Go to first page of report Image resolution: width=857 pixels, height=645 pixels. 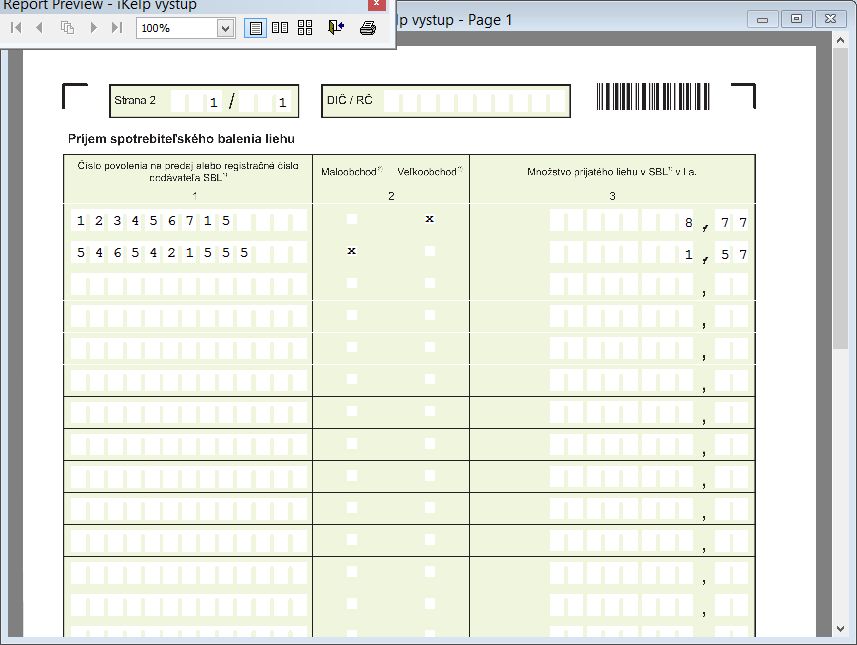coord(16,28)
